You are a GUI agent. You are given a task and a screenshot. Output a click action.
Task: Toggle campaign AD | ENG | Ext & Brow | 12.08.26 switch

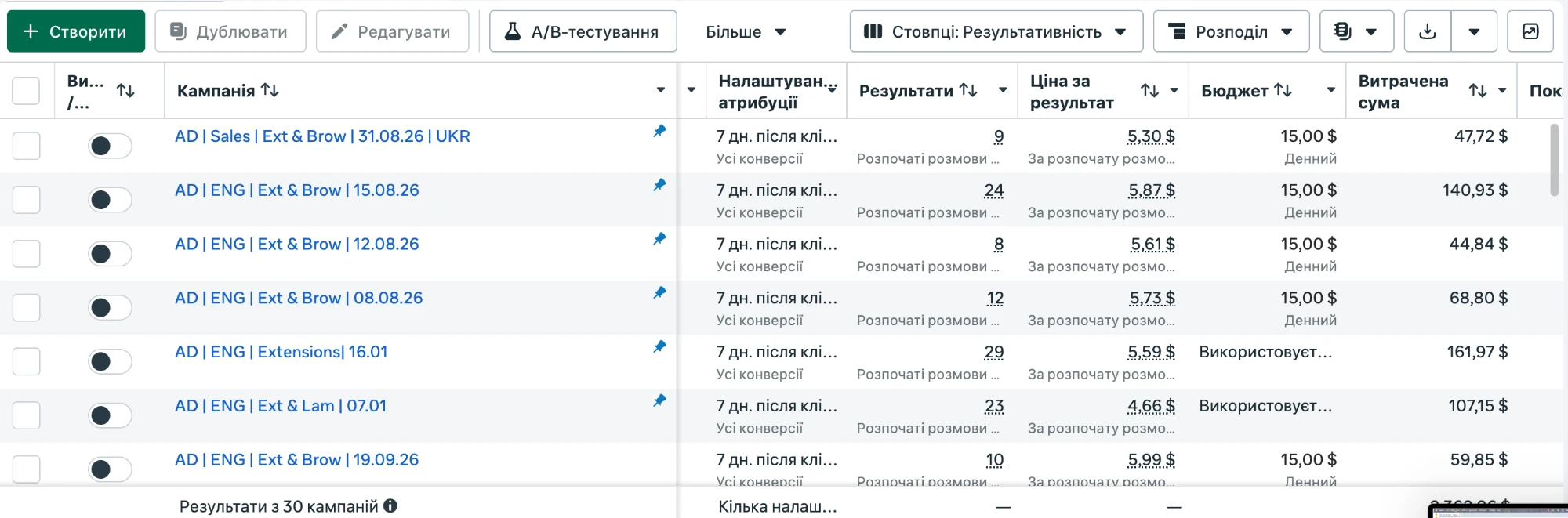click(x=110, y=254)
